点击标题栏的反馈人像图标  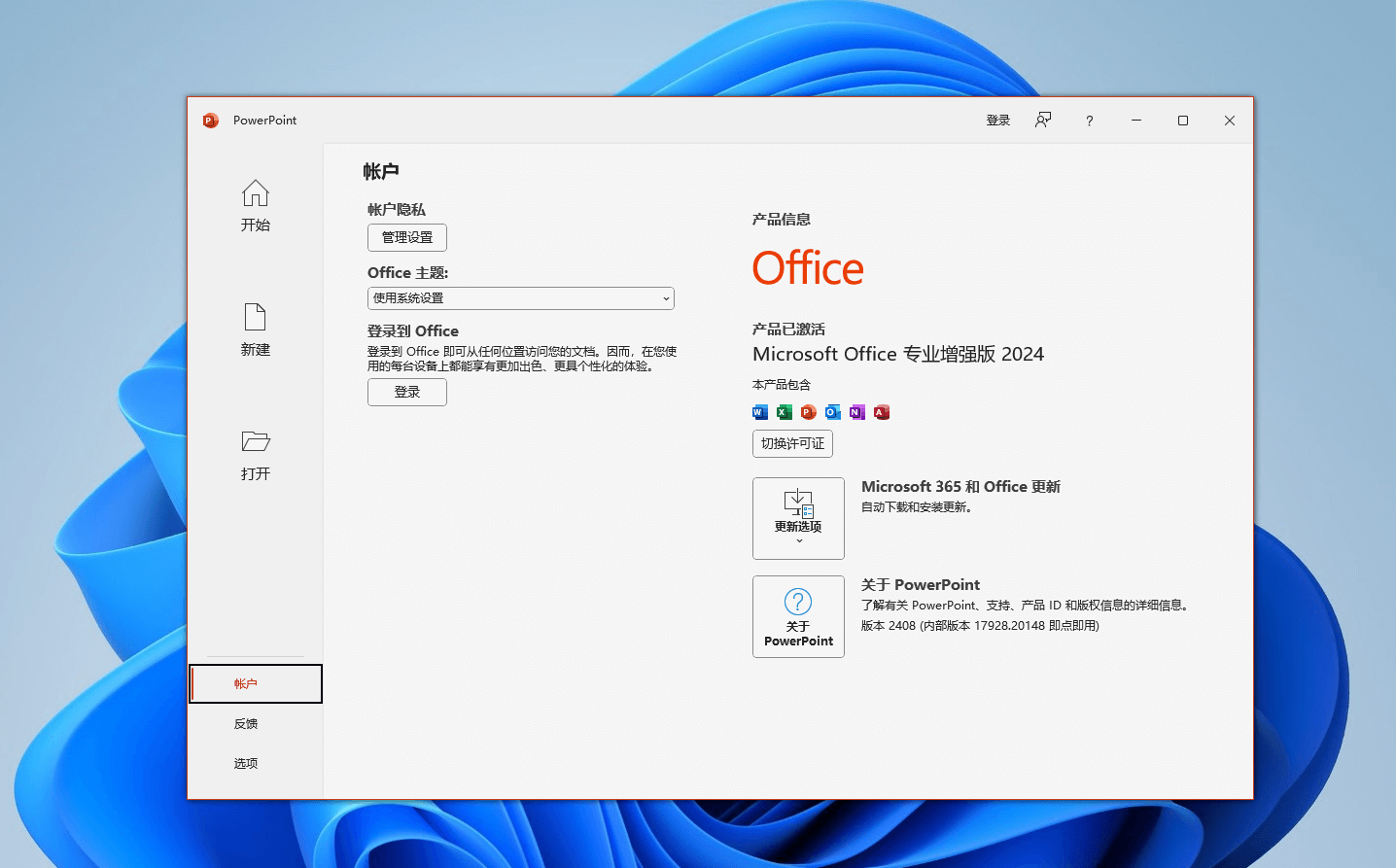tap(1043, 120)
